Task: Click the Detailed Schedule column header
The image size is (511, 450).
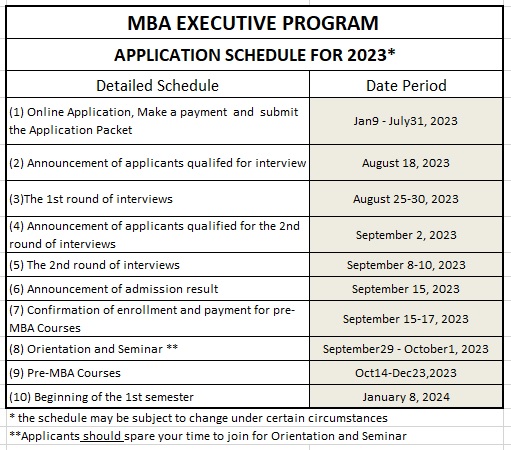Action: tap(158, 85)
